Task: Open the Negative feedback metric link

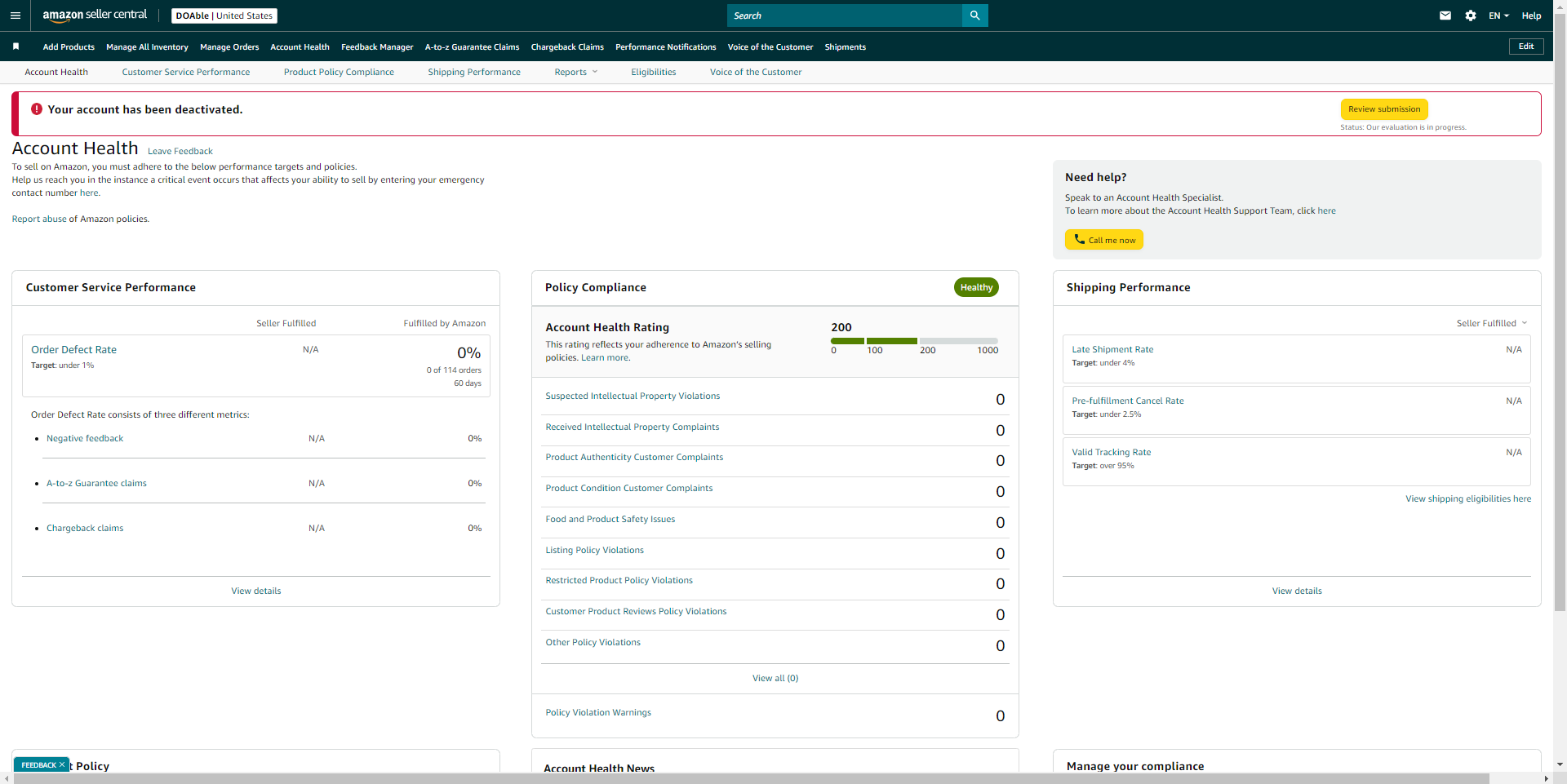Action: (x=85, y=438)
